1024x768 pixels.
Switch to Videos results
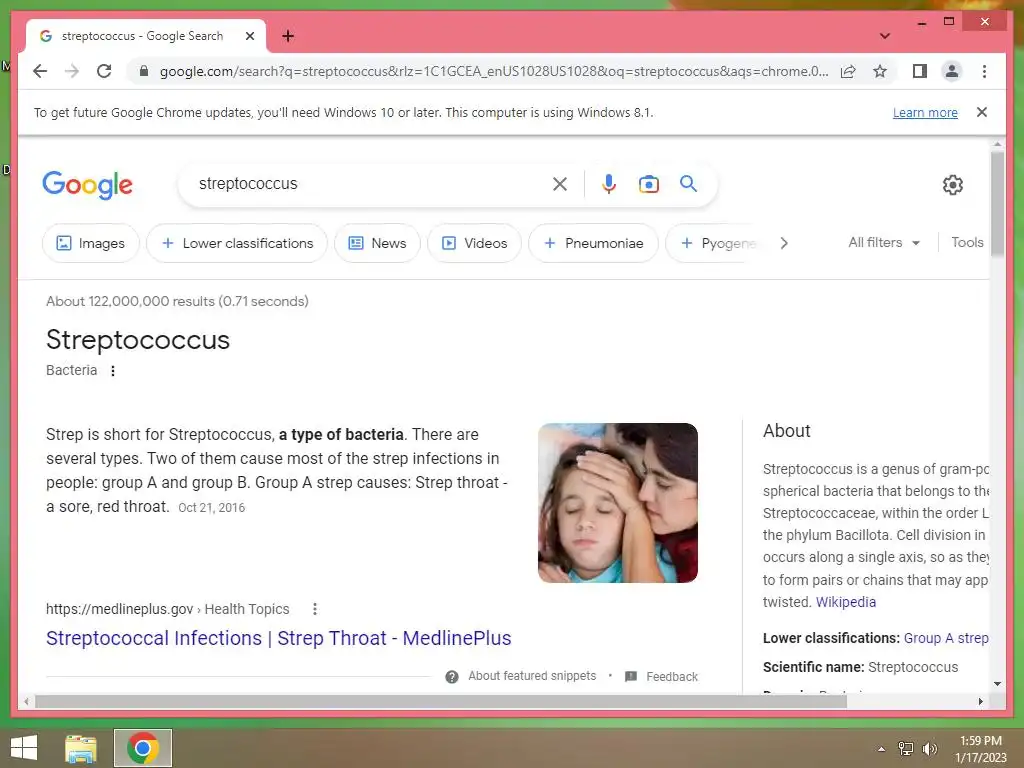coord(475,243)
